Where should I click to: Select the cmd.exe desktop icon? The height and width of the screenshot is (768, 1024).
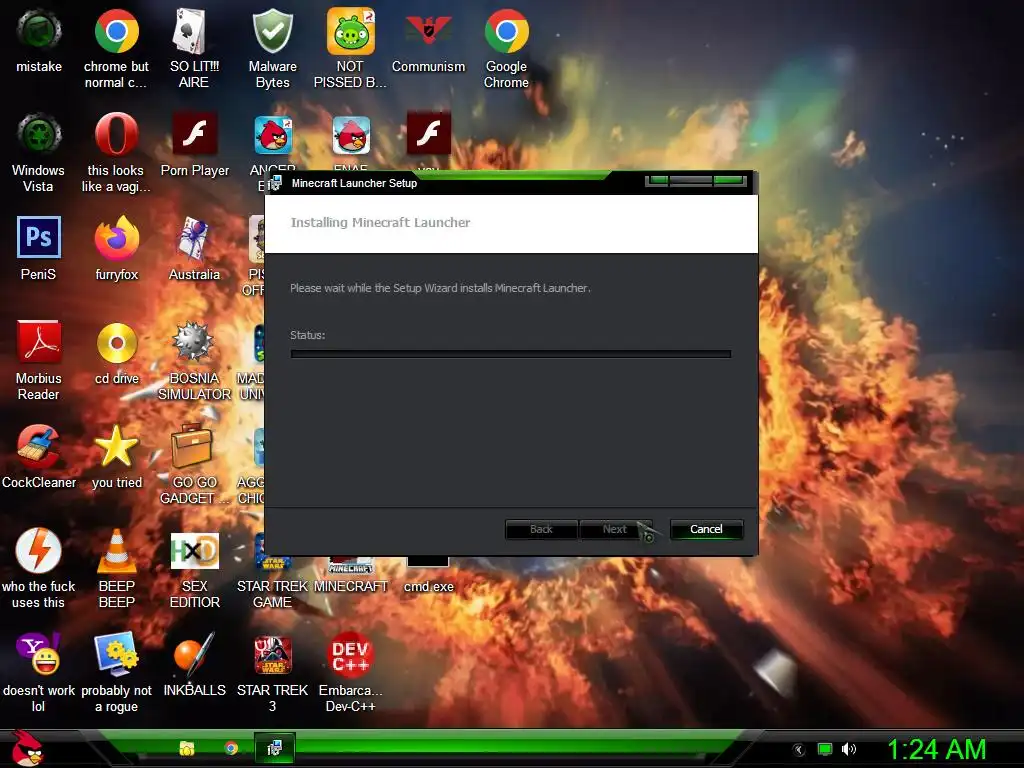[428, 575]
